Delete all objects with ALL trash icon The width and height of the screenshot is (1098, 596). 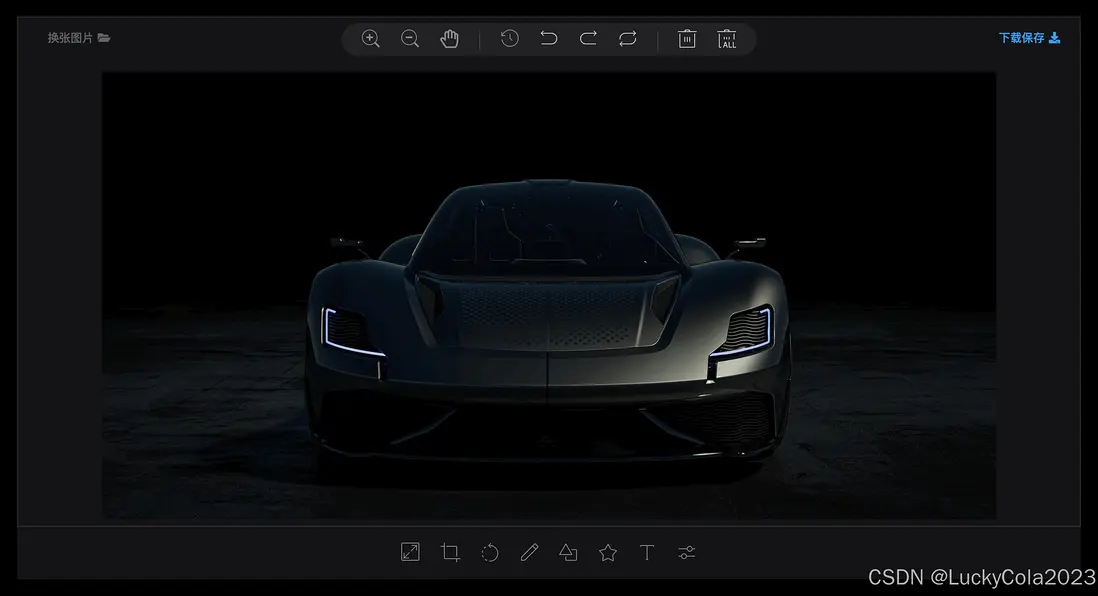[x=727, y=39]
